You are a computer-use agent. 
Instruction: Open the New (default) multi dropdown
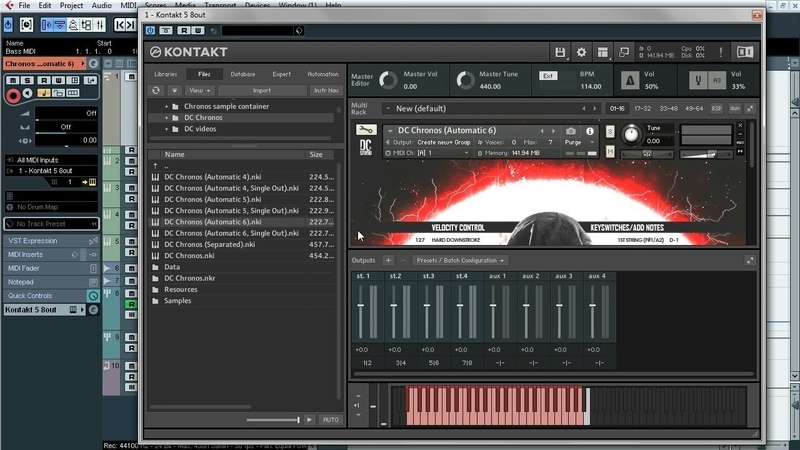[388, 109]
